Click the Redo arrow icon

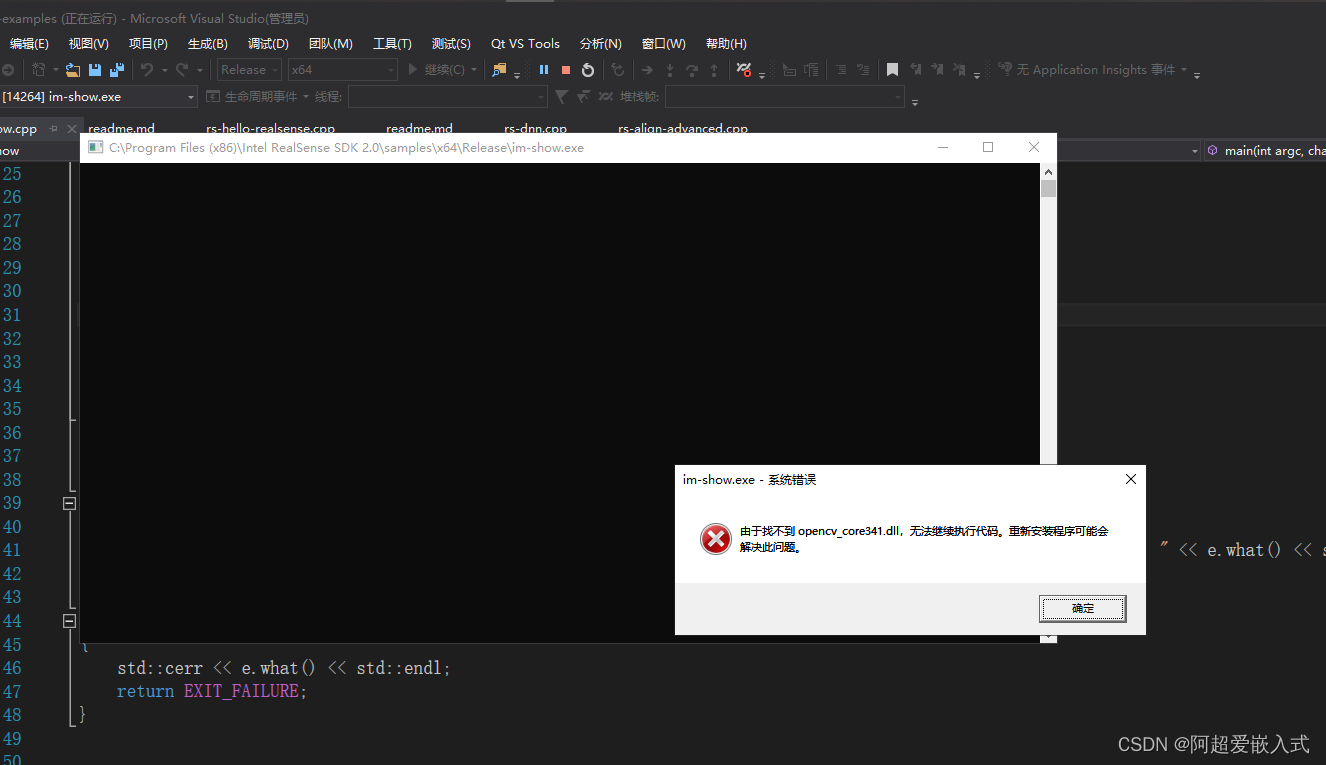(x=182, y=70)
